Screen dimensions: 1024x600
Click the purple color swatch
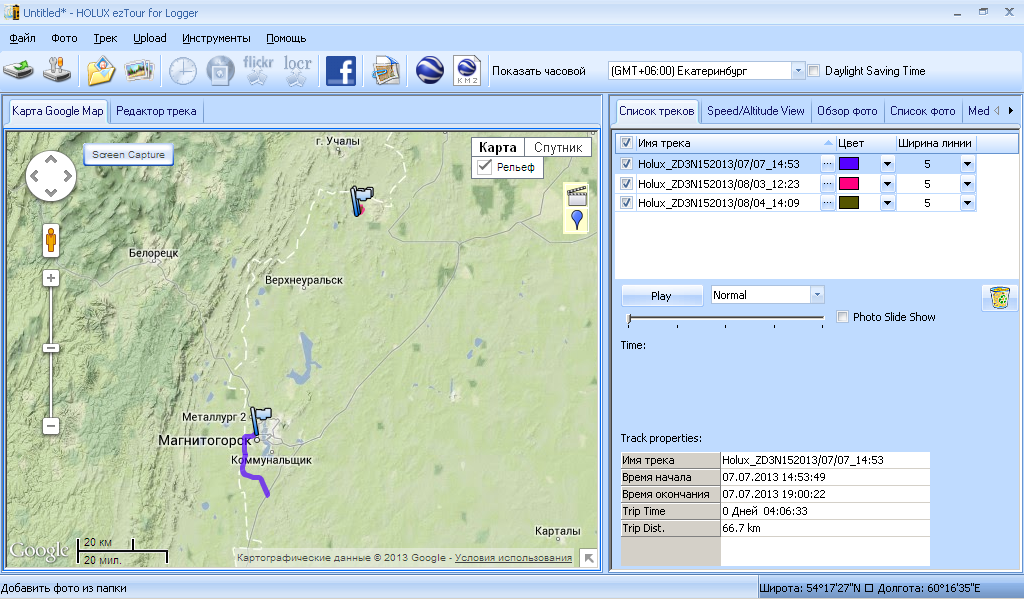(x=849, y=164)
